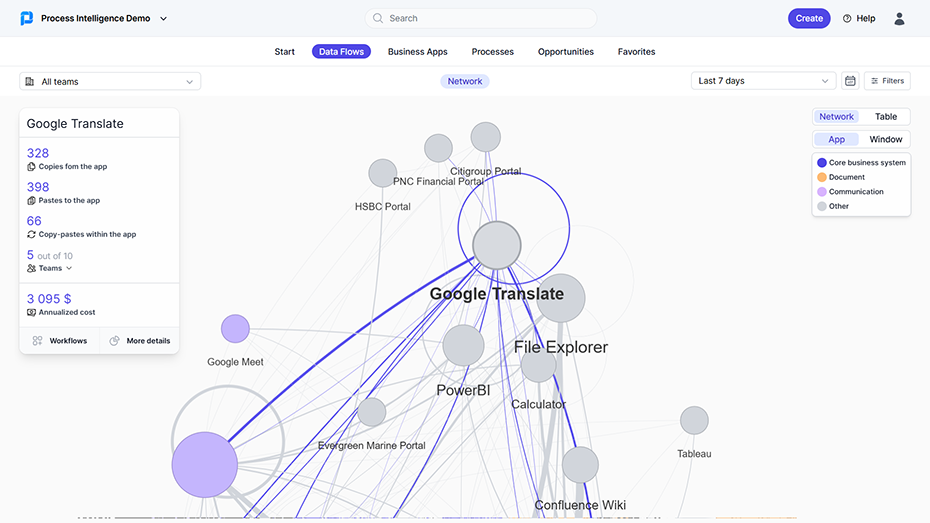The height and width of the screenshot is (523, 930).
Task: Open the Last 7 days dropdown
Action: pyautogui.click(x=763, y=81)
